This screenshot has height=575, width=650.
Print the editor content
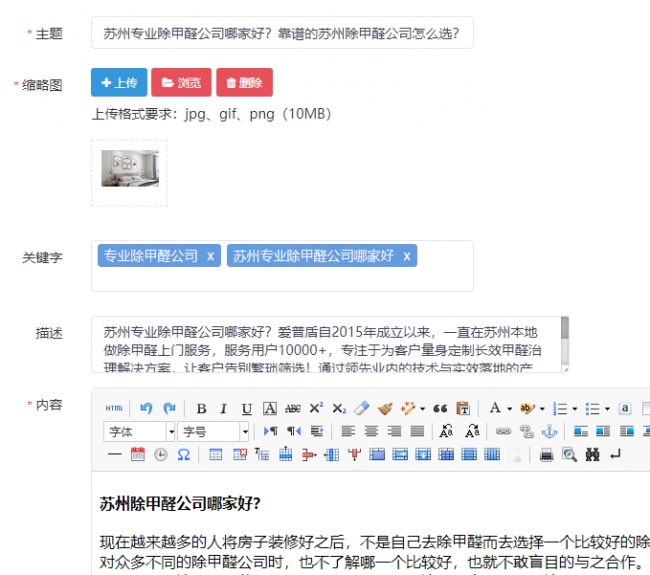546,455
